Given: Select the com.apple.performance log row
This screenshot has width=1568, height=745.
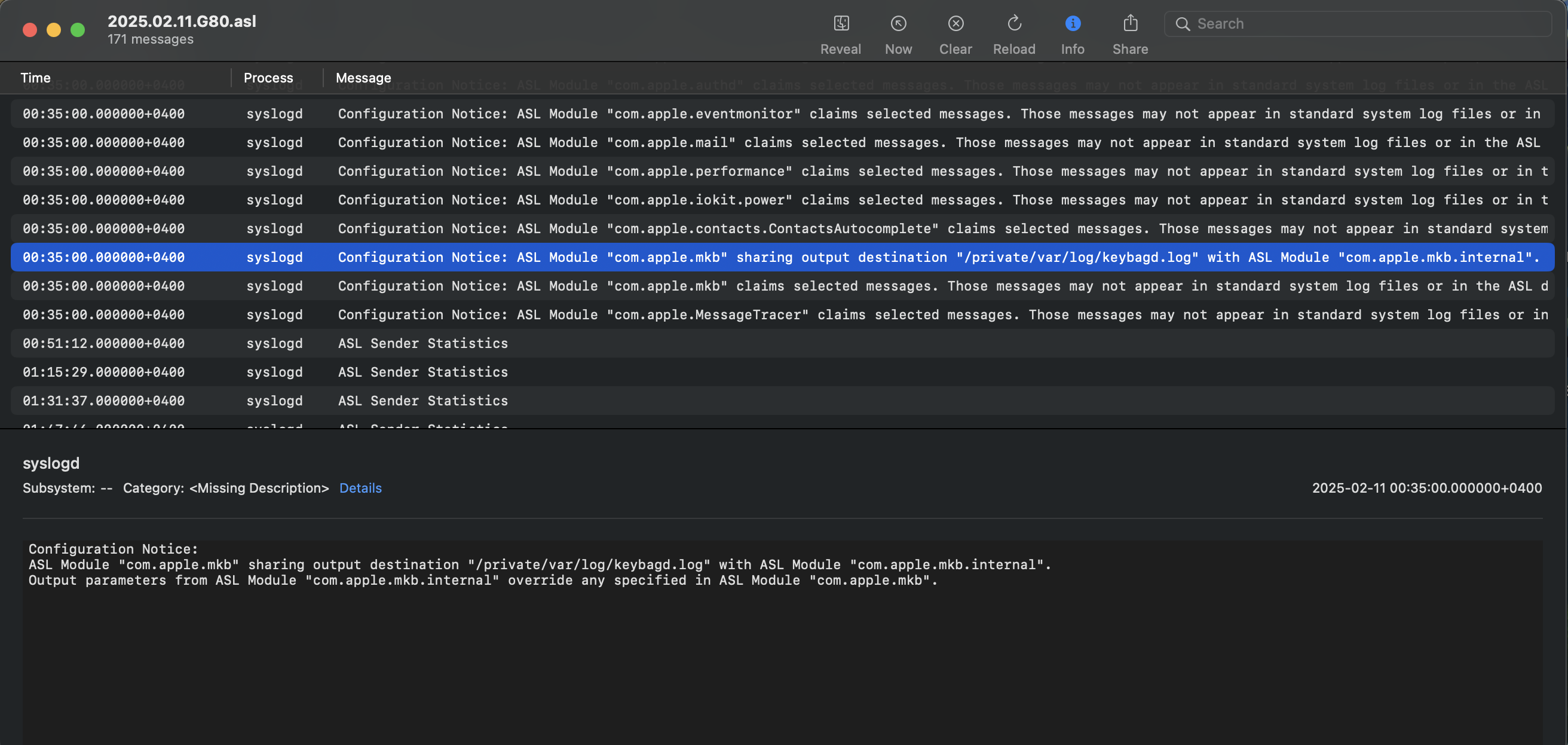Looking at the screenshot, I should tap(782, 171).
